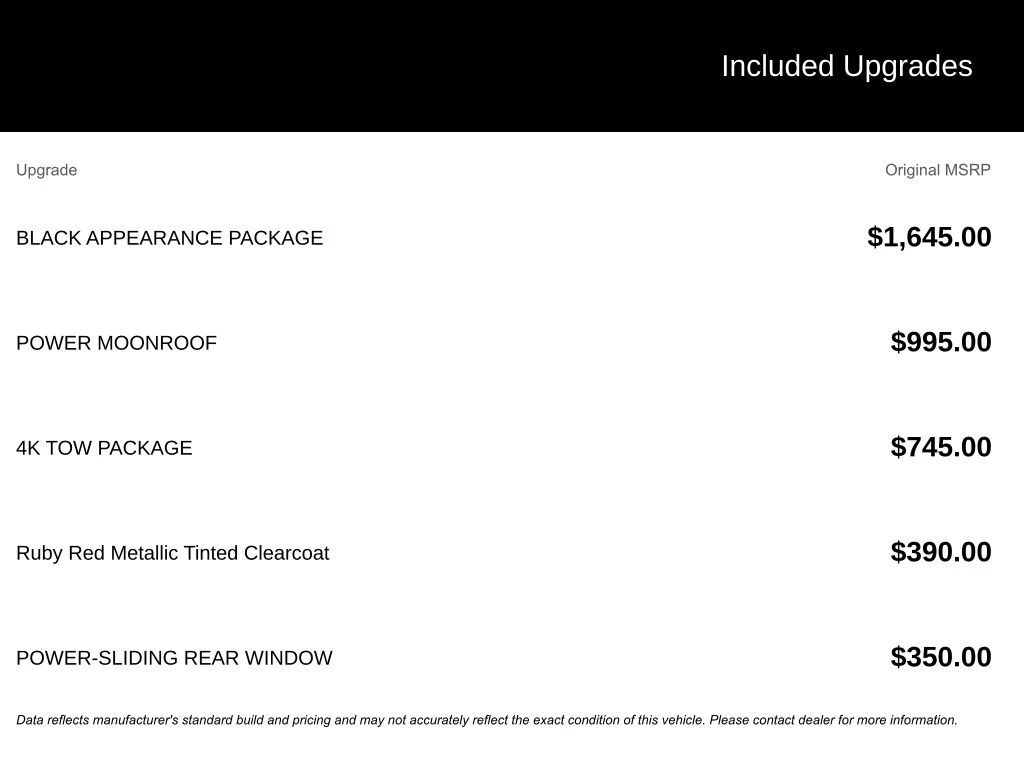Click the $995.00 MSRP value
Image resolution: width=1024 pixels, height=768 pixels.
940,342
